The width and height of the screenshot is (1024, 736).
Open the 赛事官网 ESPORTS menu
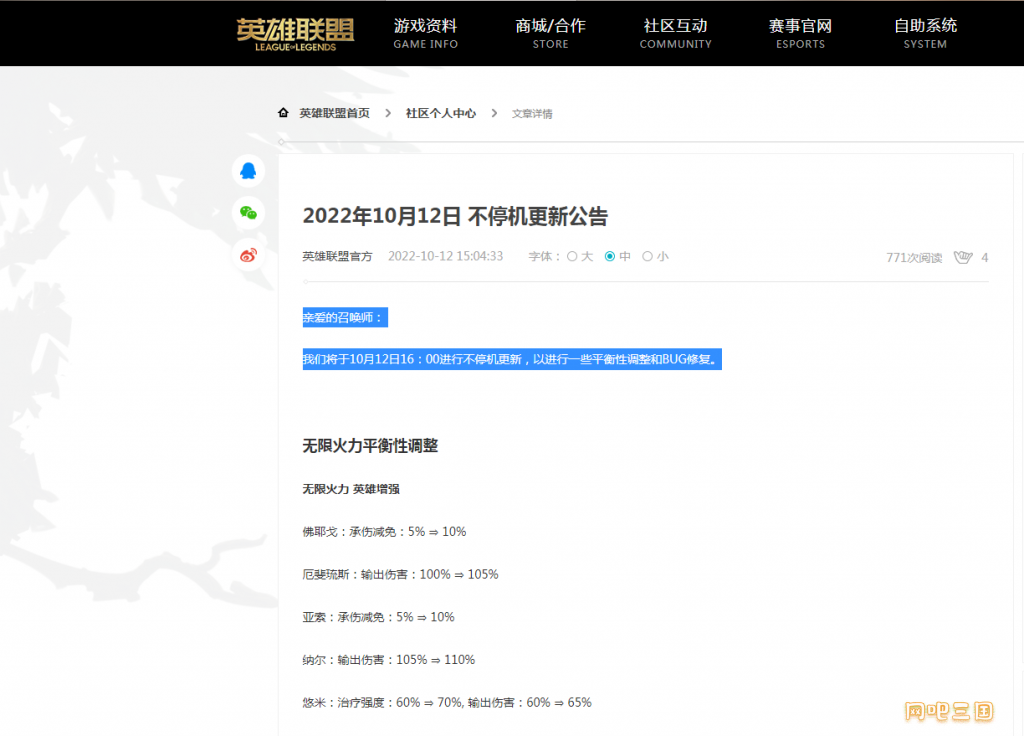(800, 33)
